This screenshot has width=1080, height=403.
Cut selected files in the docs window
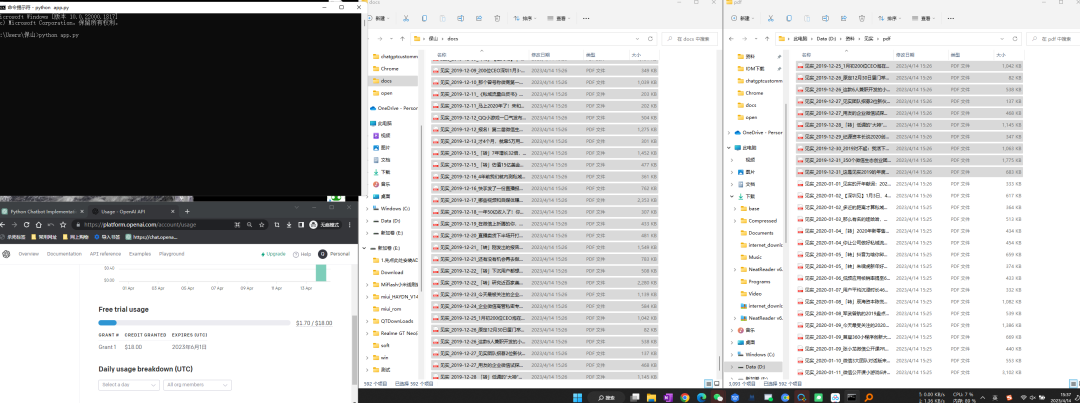406,18
